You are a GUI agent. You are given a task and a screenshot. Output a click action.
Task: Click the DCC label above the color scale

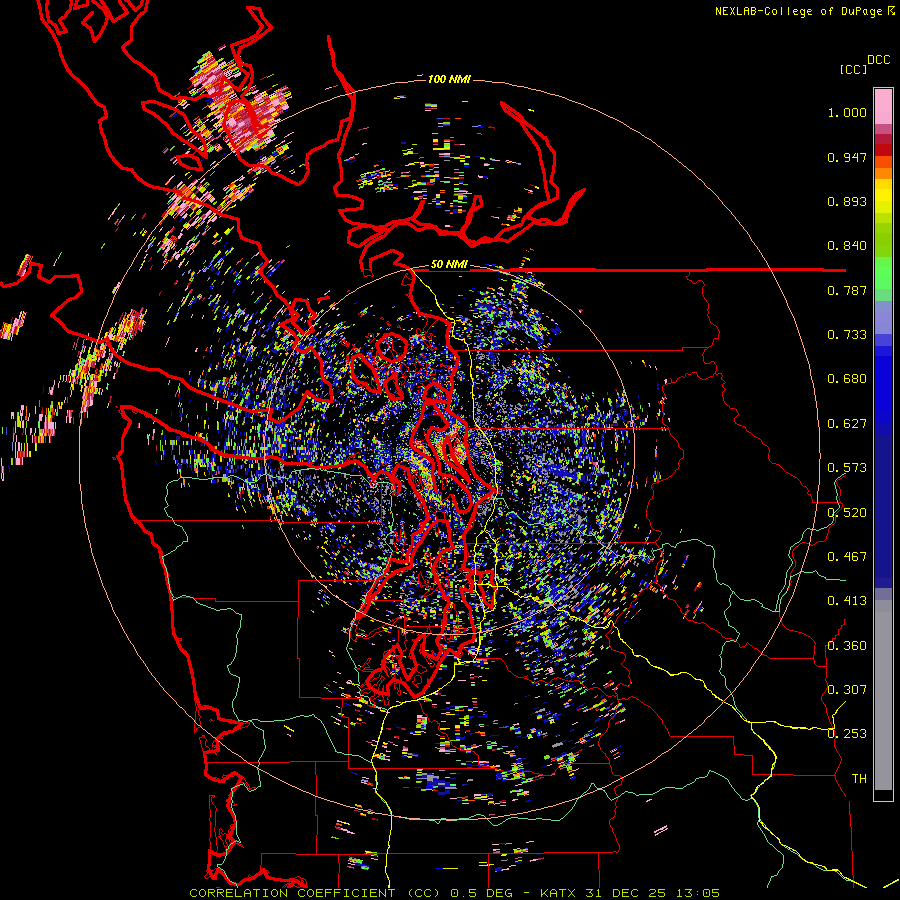[x=878, y=60]
